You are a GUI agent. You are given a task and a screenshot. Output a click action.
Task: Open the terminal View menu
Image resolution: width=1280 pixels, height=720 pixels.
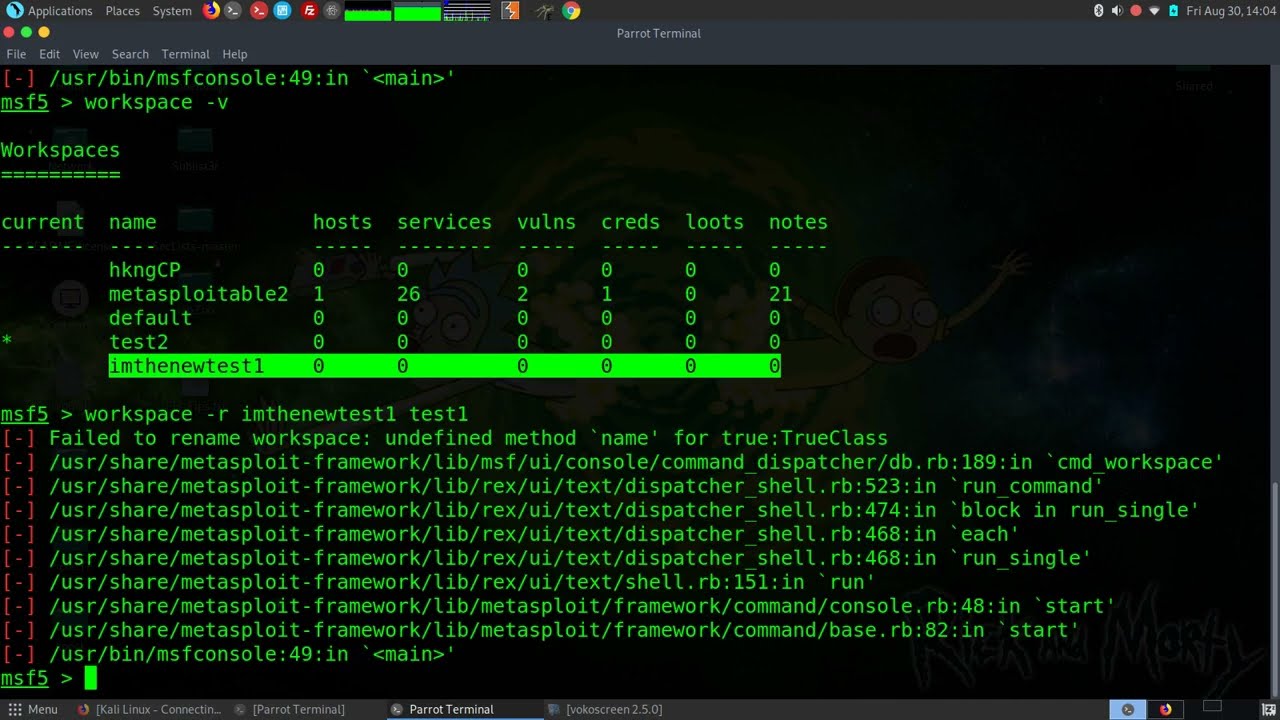(x=86, y=54)
